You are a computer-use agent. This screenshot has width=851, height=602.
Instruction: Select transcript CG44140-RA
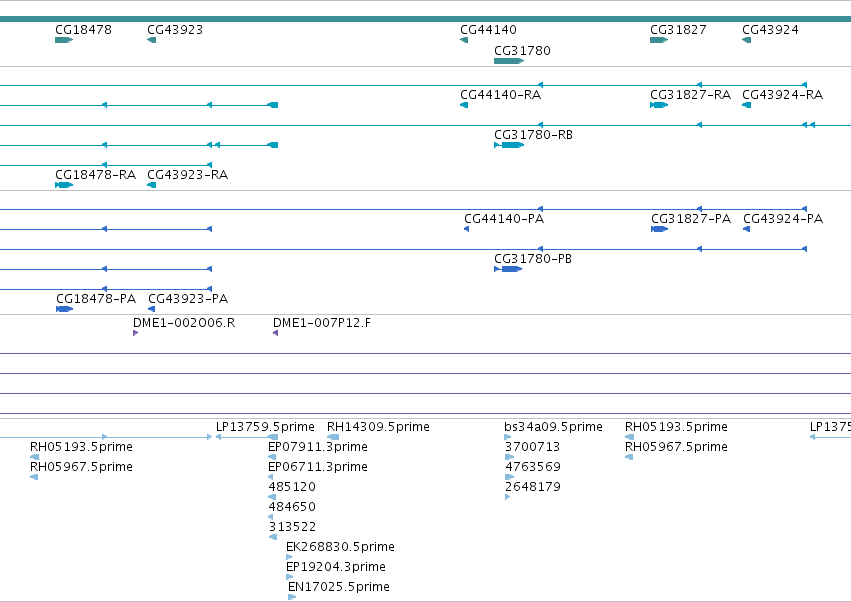500,94
